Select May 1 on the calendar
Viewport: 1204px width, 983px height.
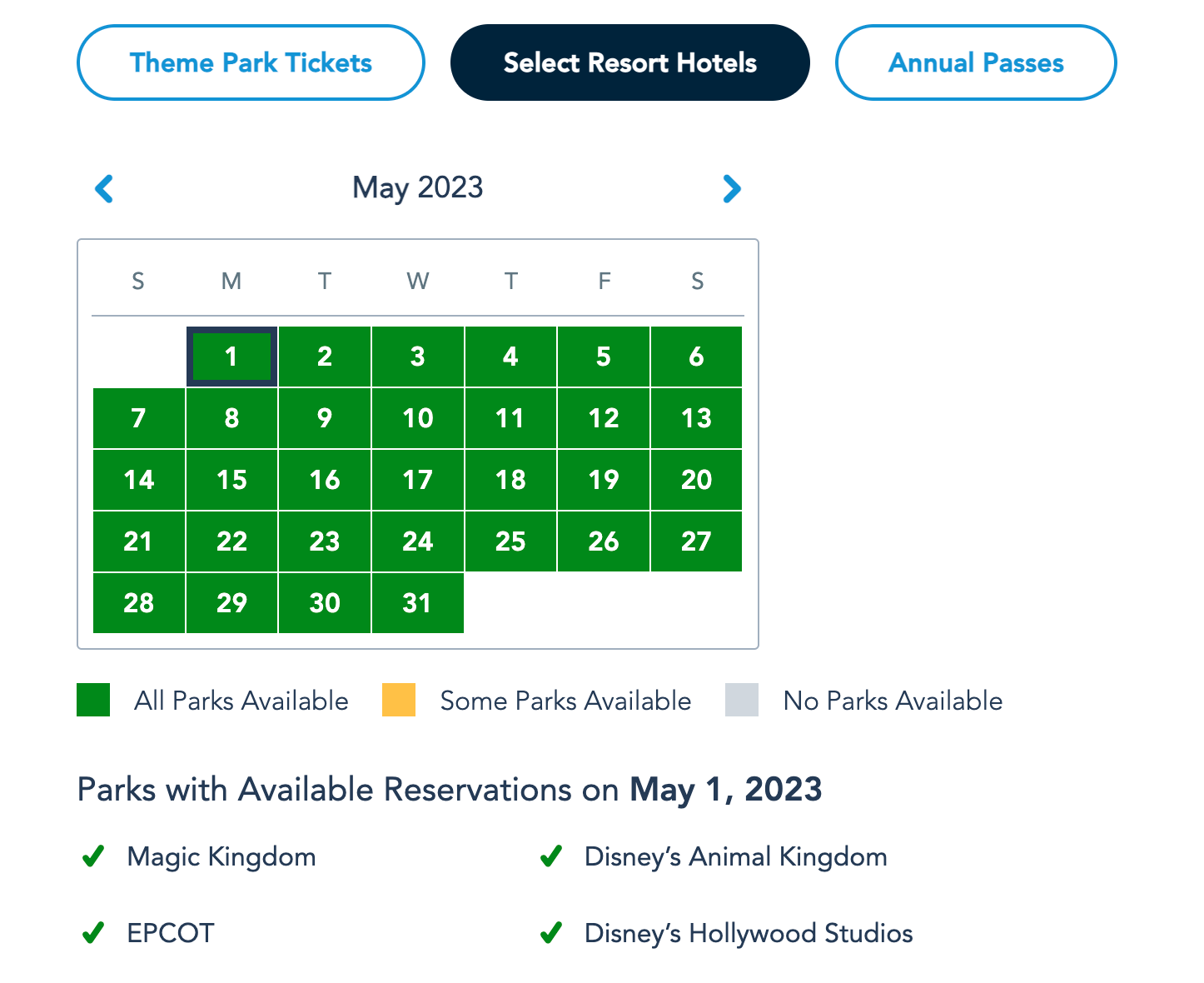click(231, 357)
